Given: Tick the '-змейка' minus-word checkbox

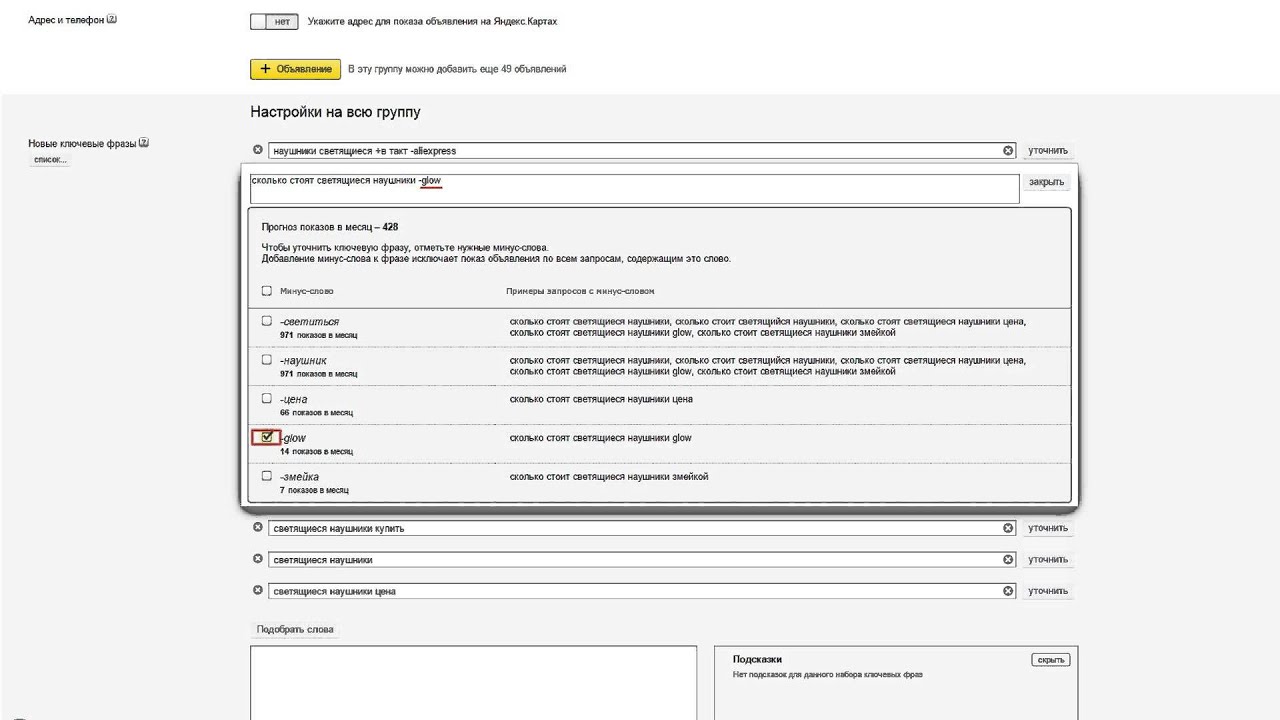Looking at the screenshot, I should coord(267,476).
